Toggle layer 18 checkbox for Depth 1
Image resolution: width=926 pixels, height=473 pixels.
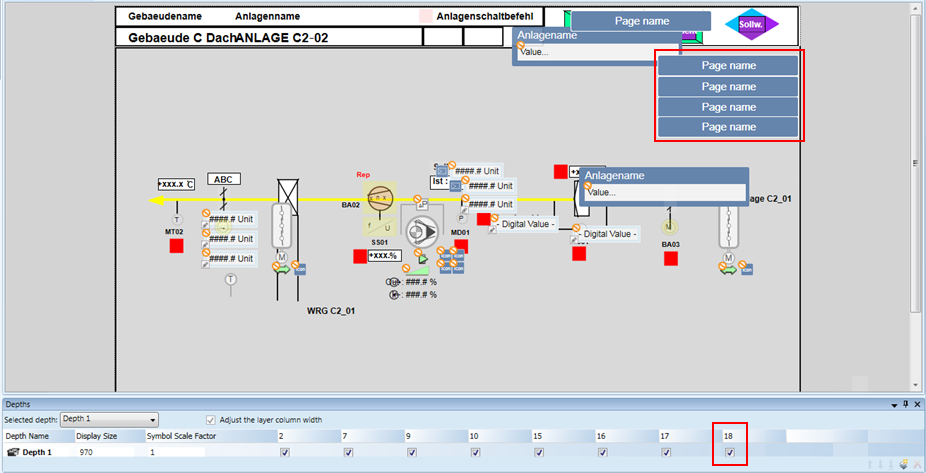point(729,453)
